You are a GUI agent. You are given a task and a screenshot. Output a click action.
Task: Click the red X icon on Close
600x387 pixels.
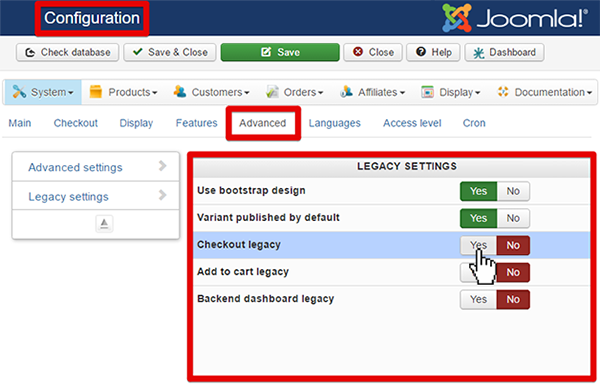tap(358, 52)
